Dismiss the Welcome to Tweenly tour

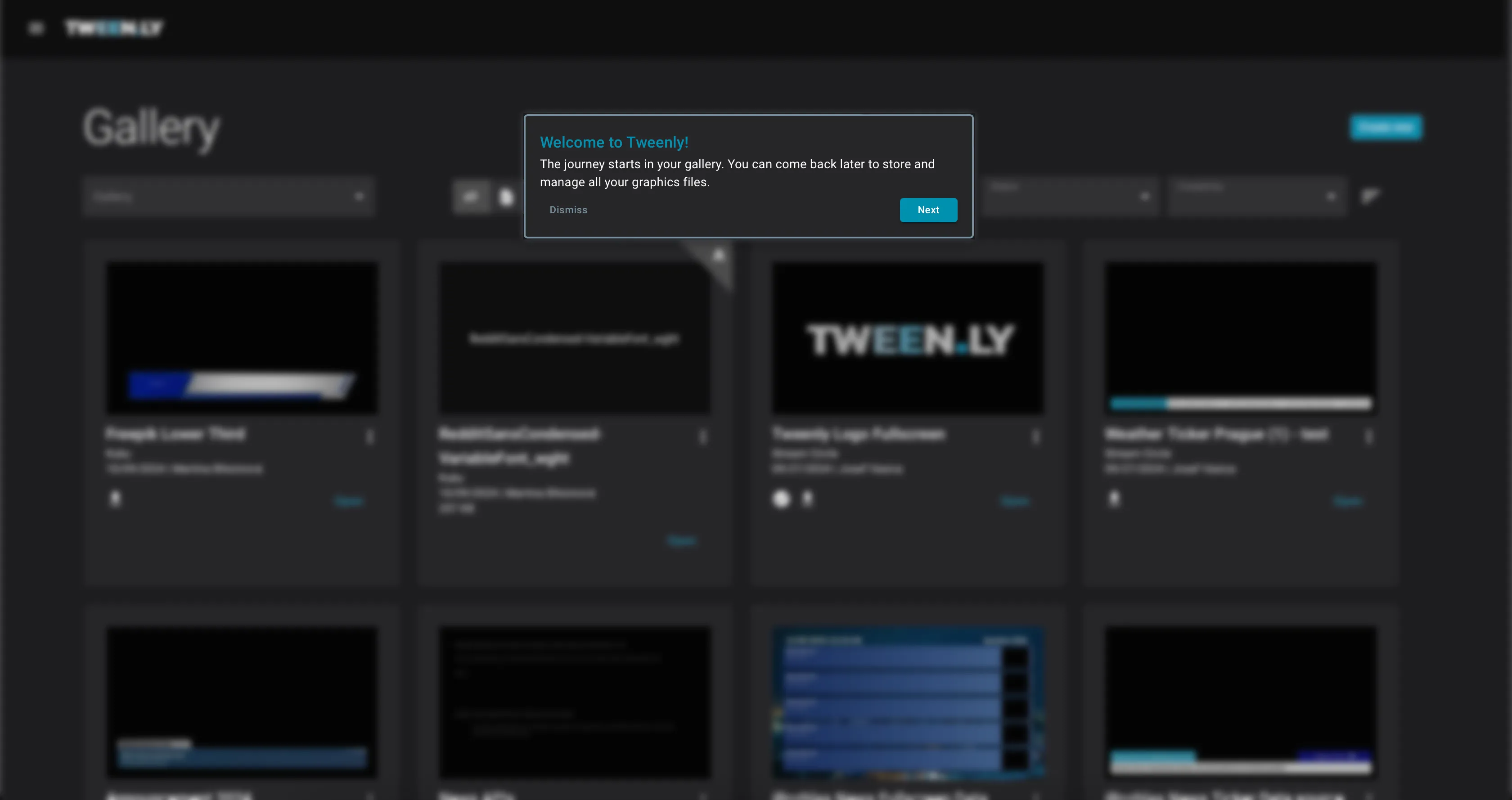tap(567, 210)
